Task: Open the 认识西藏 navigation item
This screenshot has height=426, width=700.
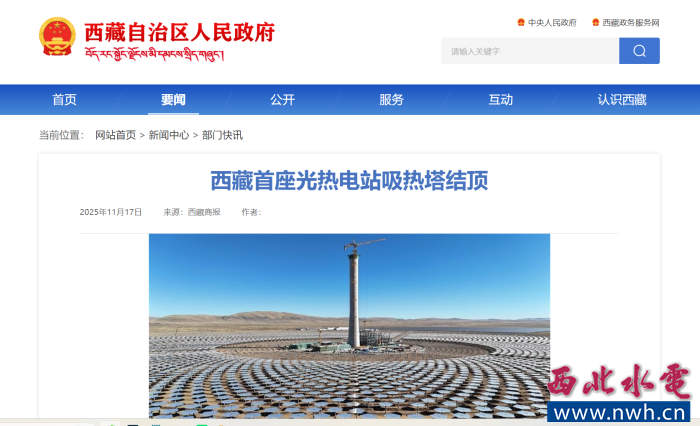Action: tap(622, 100)
